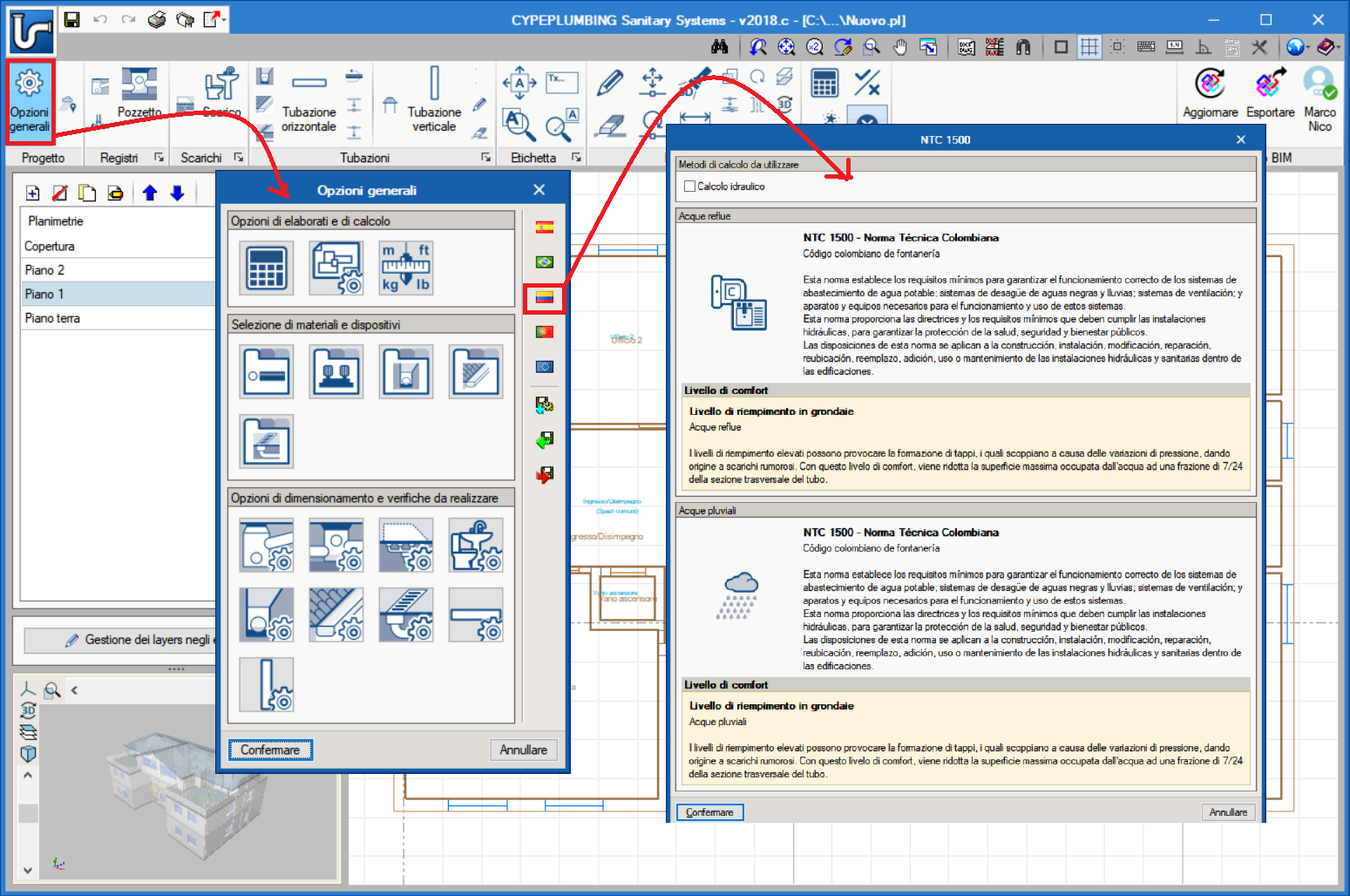Select the Colombia flag in Opzioni generali
Viewport: 1350px width, 896px height.
(544, 297)
